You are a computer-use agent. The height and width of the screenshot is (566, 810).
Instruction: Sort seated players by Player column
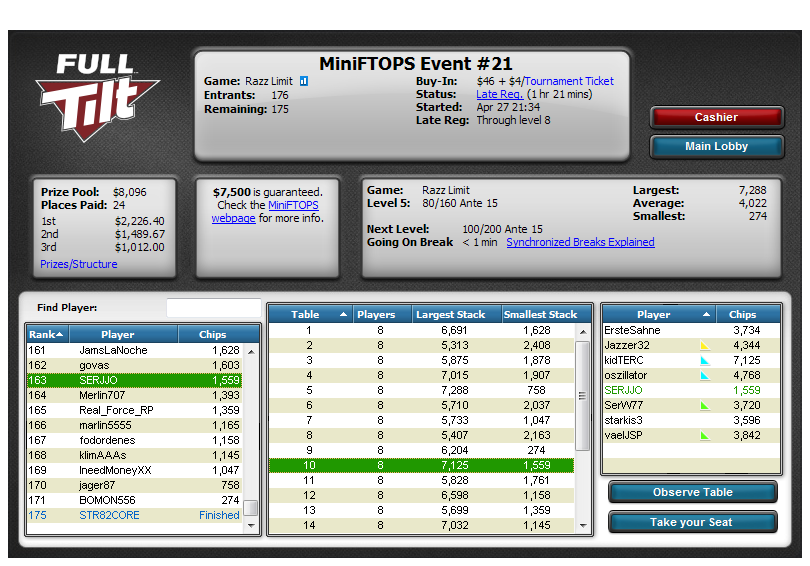(x=659, y=314)
